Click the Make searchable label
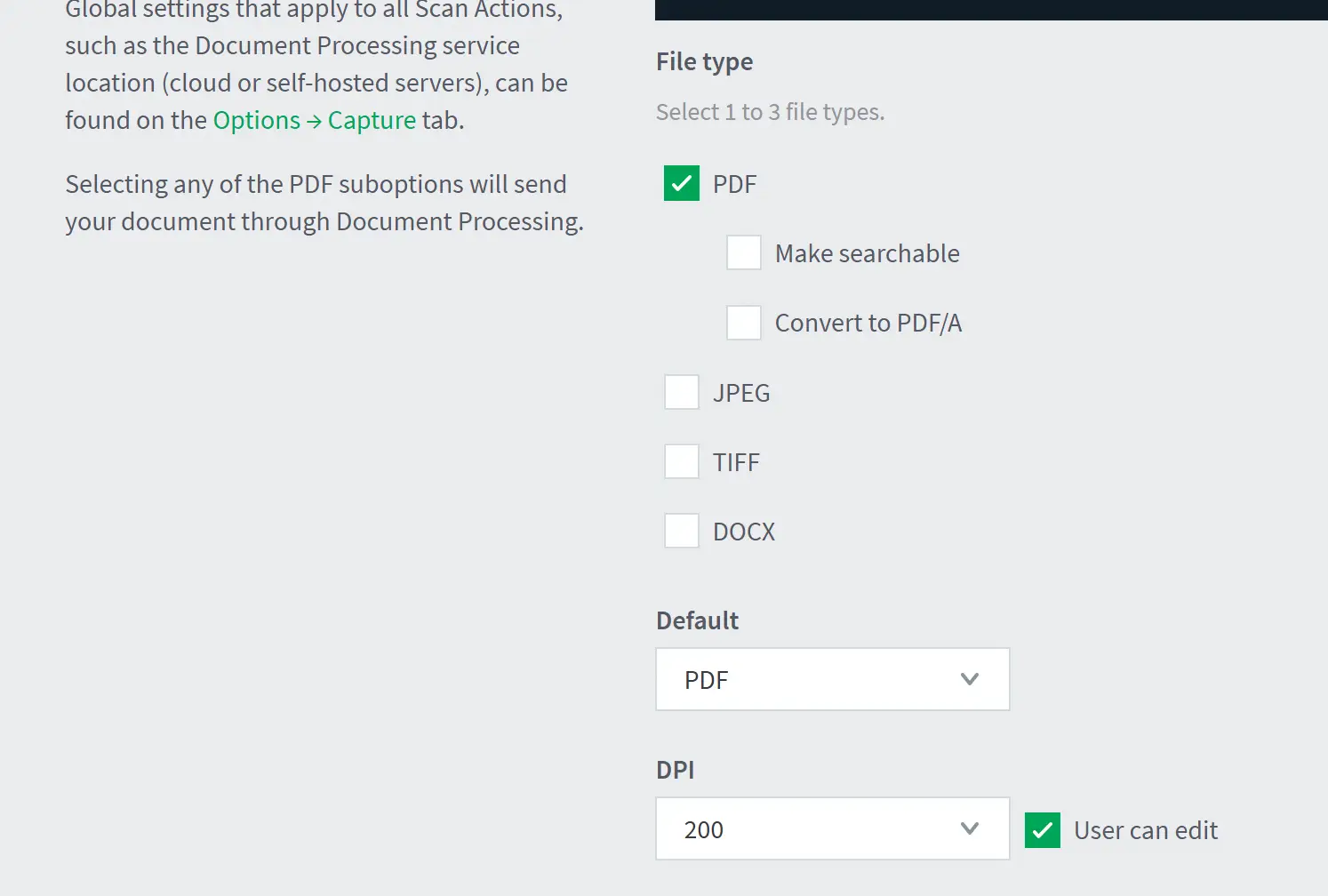This screenshot has width=1328, height=896. coord(867,254)
